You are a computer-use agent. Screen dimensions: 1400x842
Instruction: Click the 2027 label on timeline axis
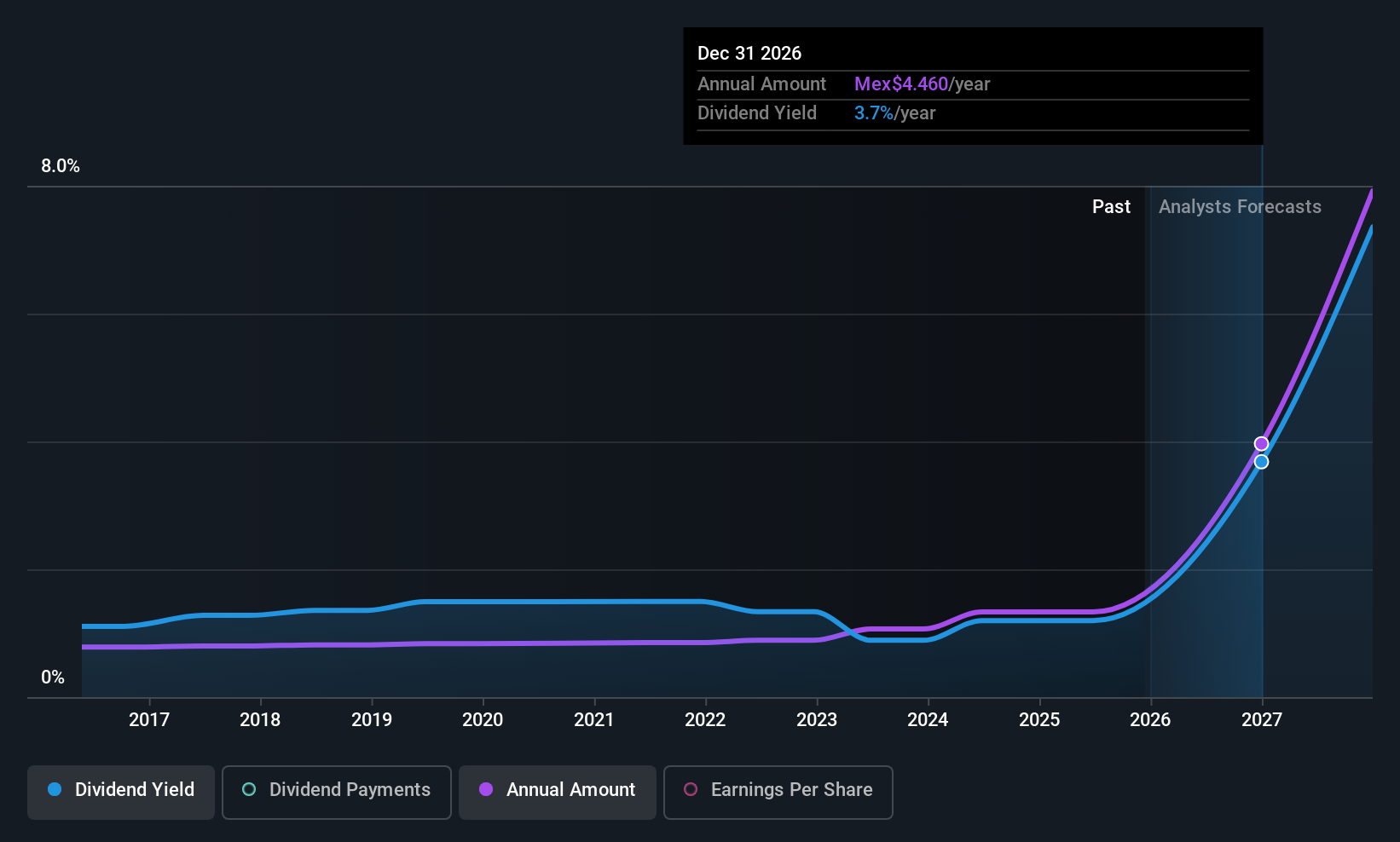click(1261, 719)
